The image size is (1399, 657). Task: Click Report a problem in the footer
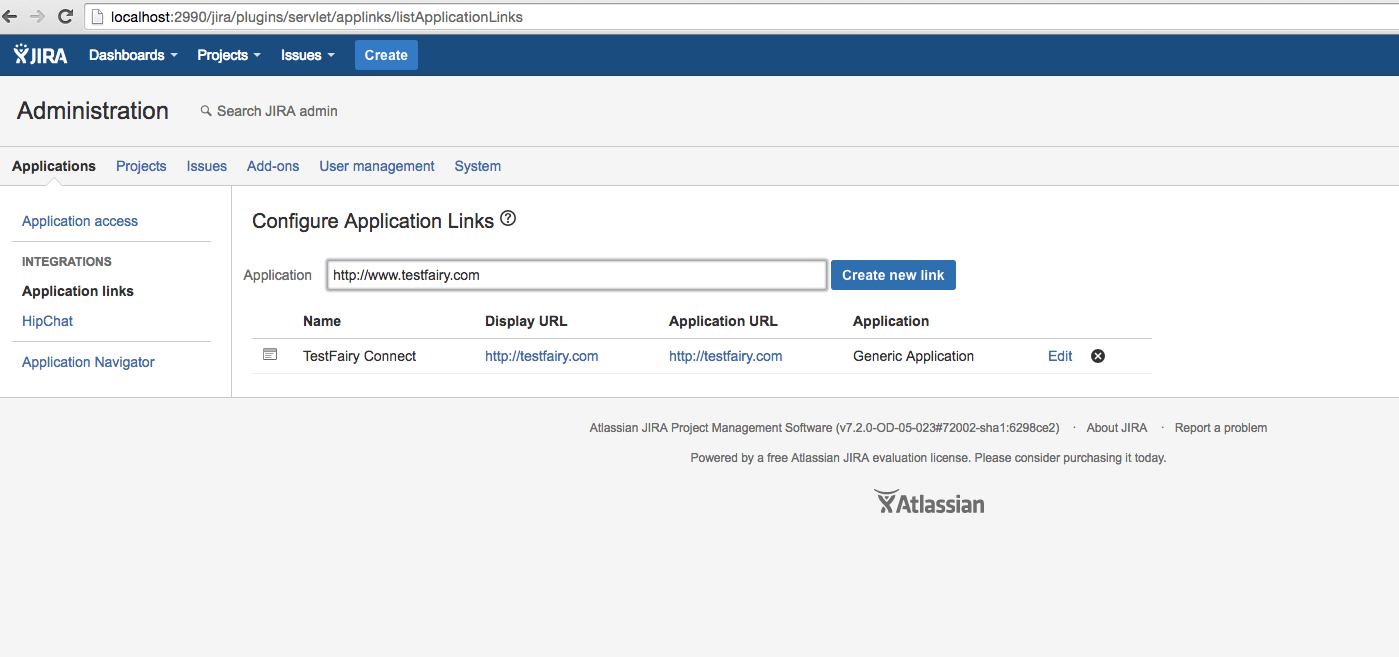click(1220, 427)
